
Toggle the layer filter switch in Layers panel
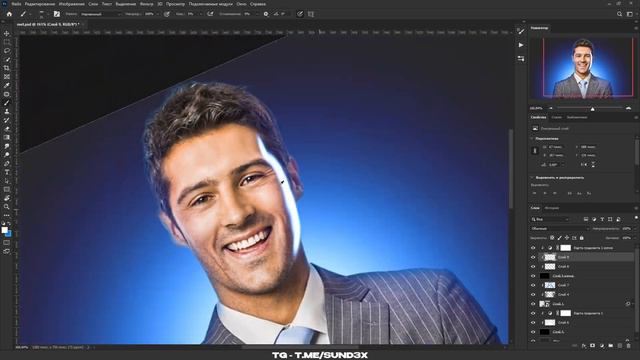(x=636, y=218)
